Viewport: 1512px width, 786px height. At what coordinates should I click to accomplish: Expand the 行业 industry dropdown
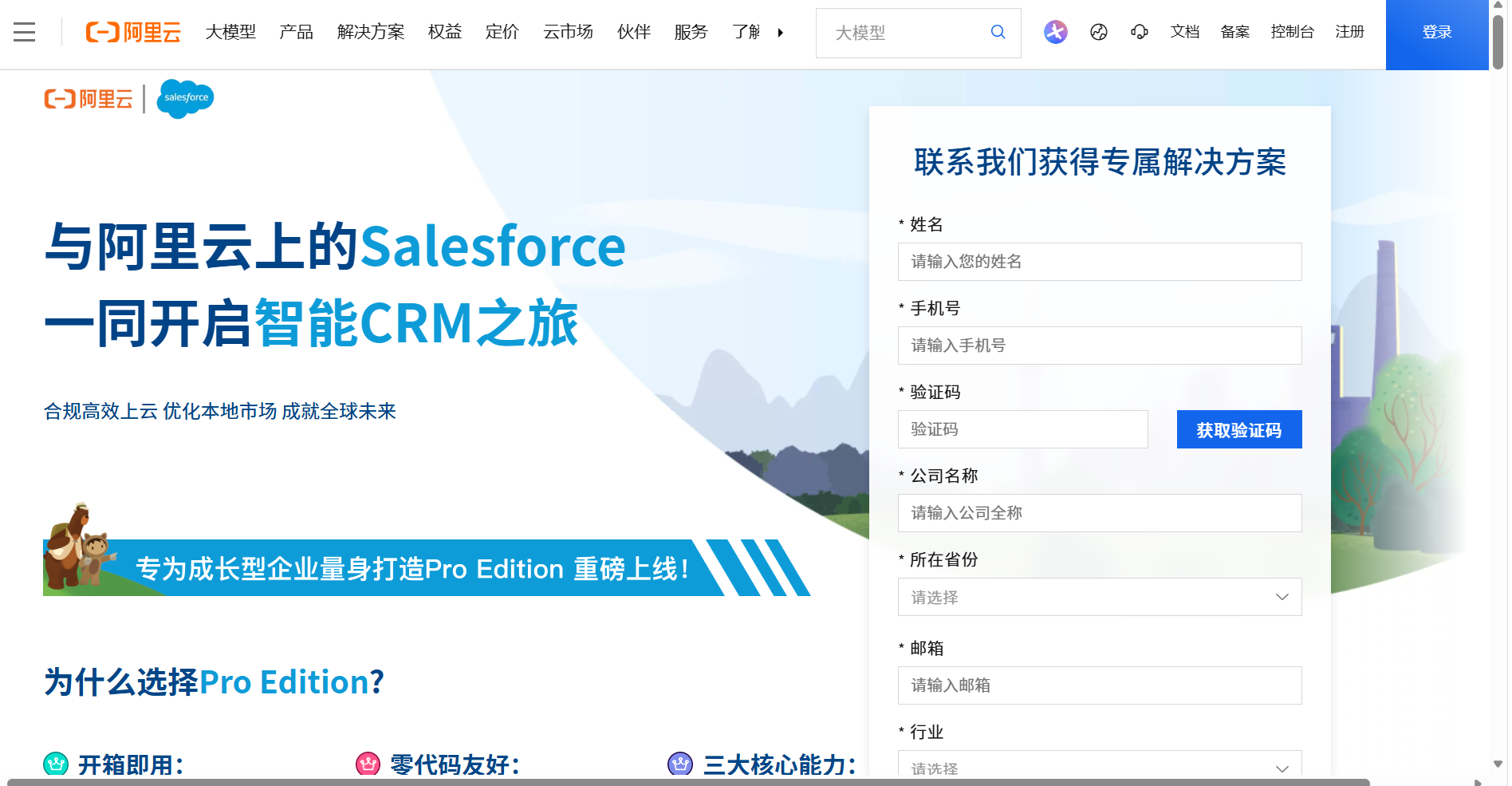coord(1099,767)
